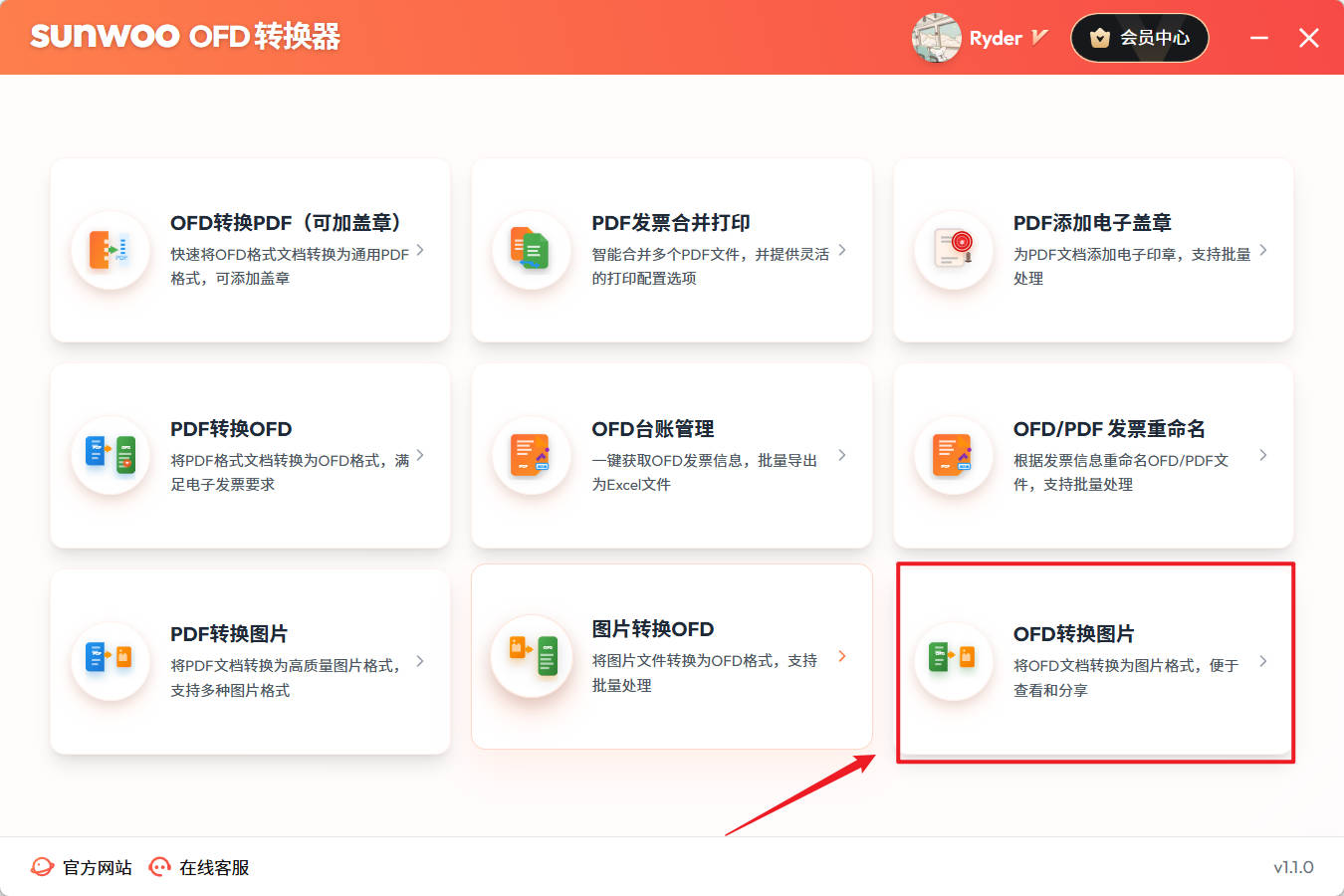
Task: Click the PDF转换OFD card icon
Action: point(111,455)
